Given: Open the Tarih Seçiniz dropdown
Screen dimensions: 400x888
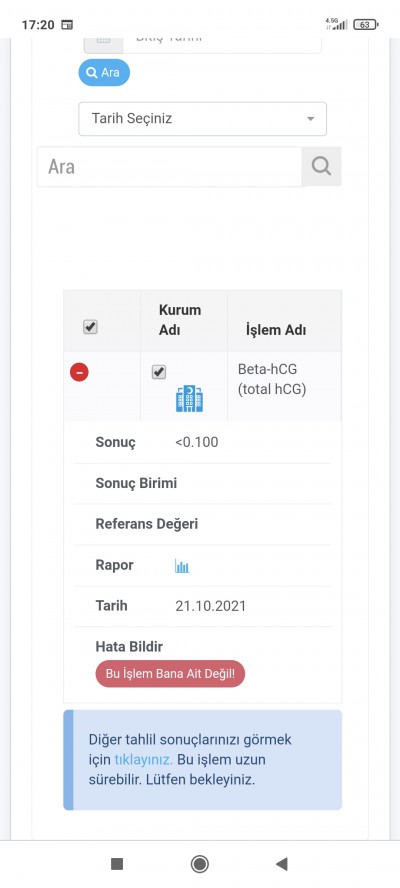Looking at the screenshot, I should [x=202, y=119].
